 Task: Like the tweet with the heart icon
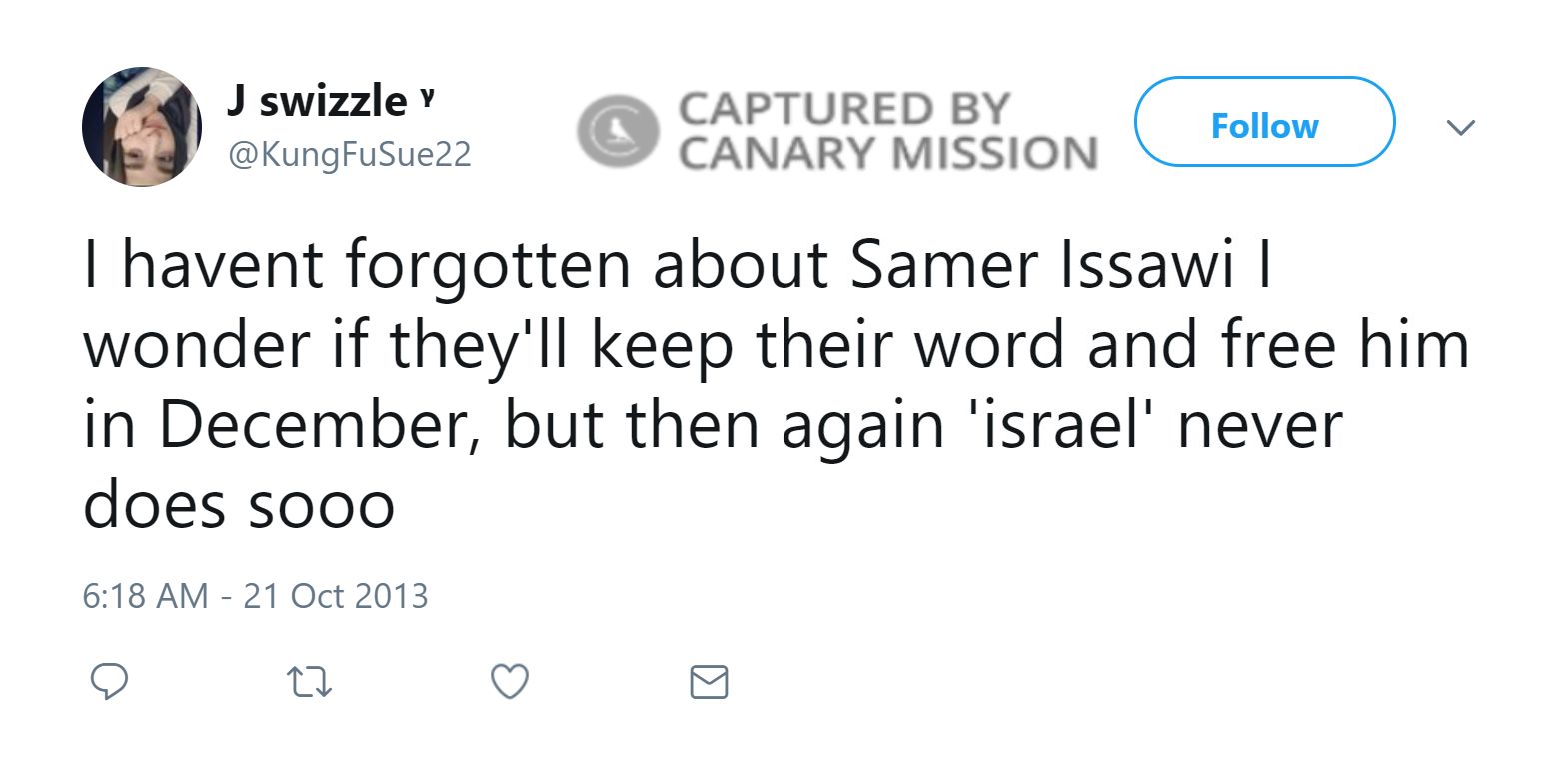[510, 682]
